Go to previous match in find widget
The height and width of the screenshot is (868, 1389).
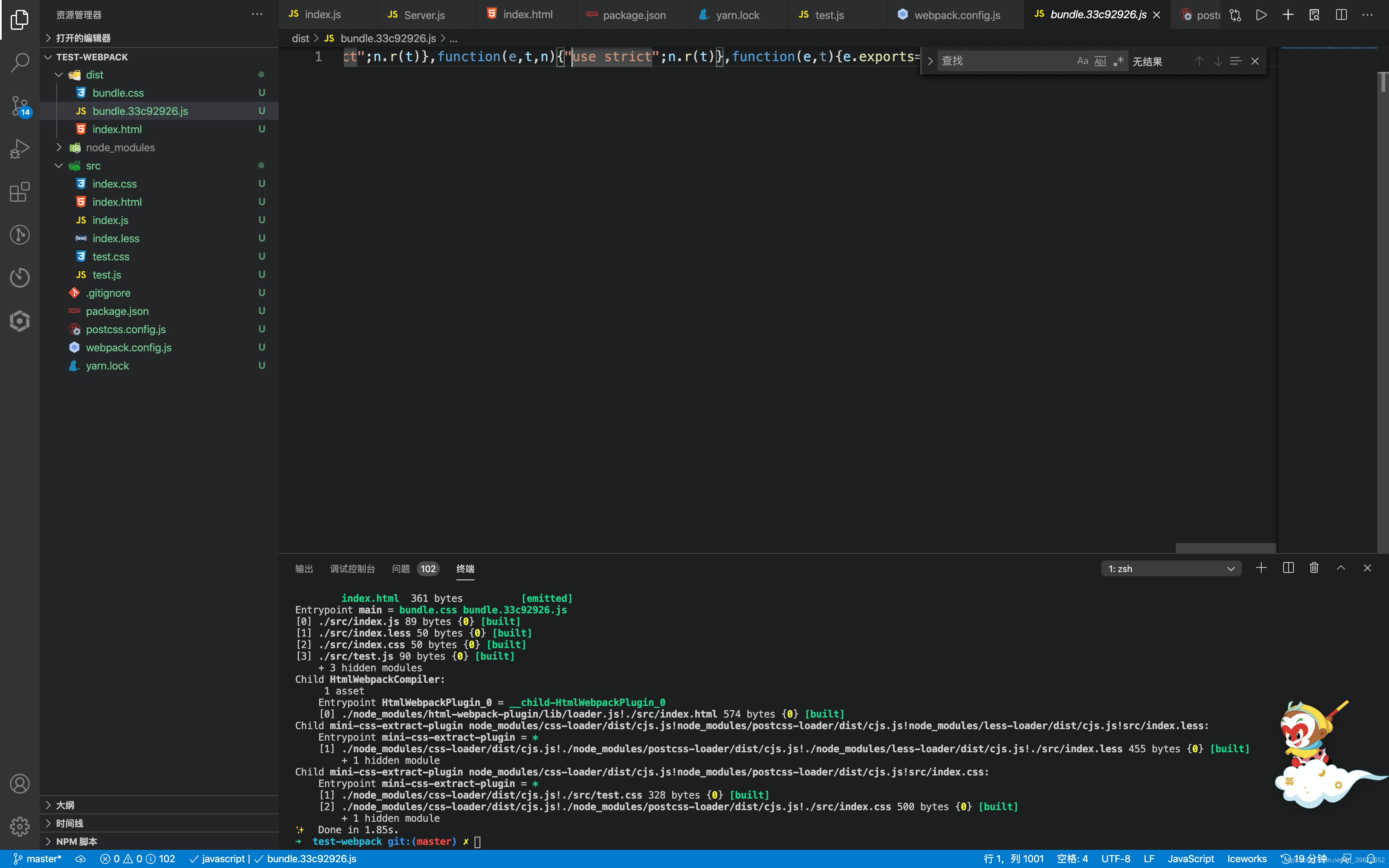point(1199,61)
